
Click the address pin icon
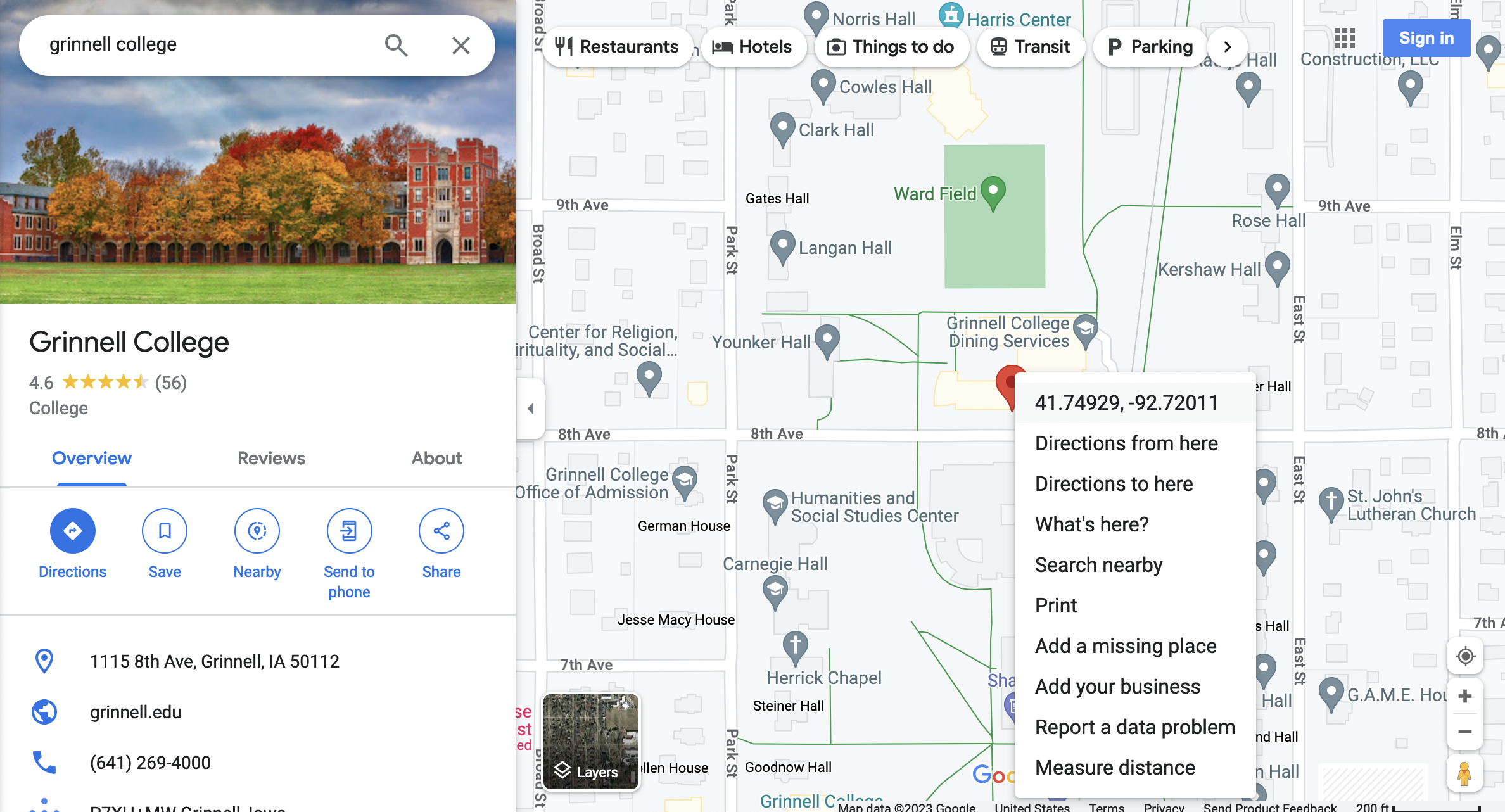click(44, 661)
